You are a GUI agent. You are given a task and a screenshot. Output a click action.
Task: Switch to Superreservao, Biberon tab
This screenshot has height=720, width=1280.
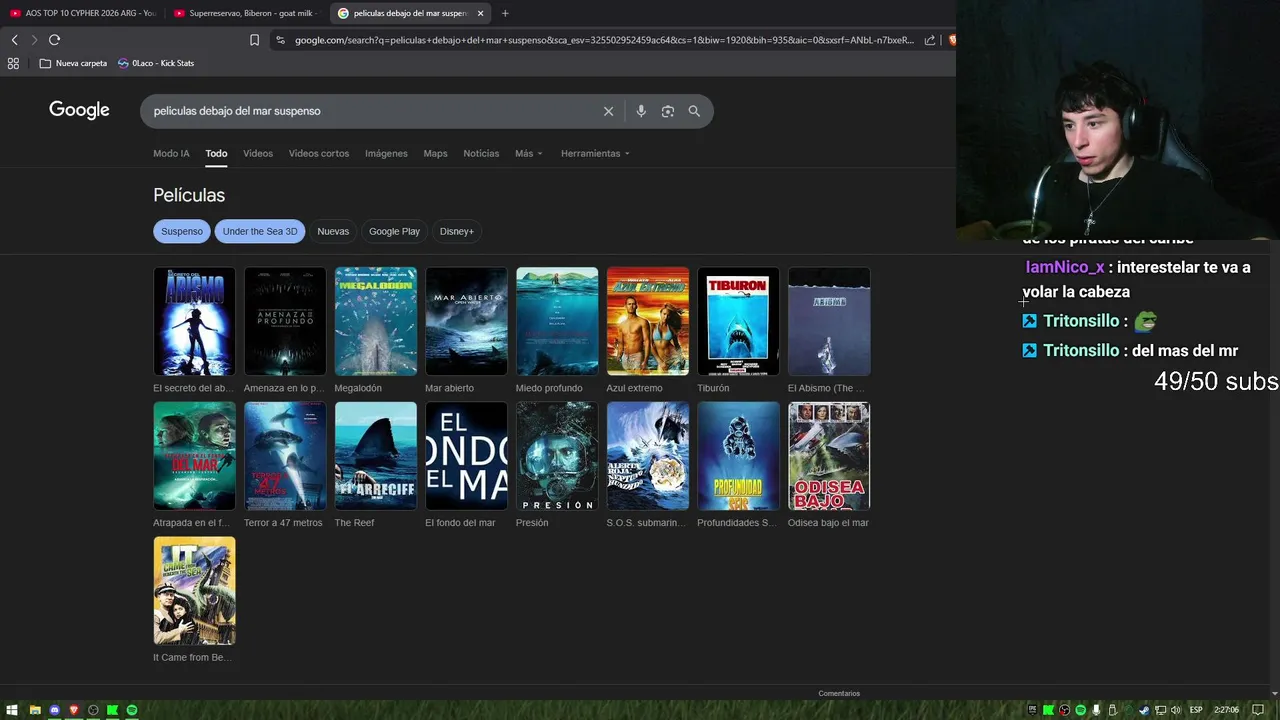click(x=246, y=13)
